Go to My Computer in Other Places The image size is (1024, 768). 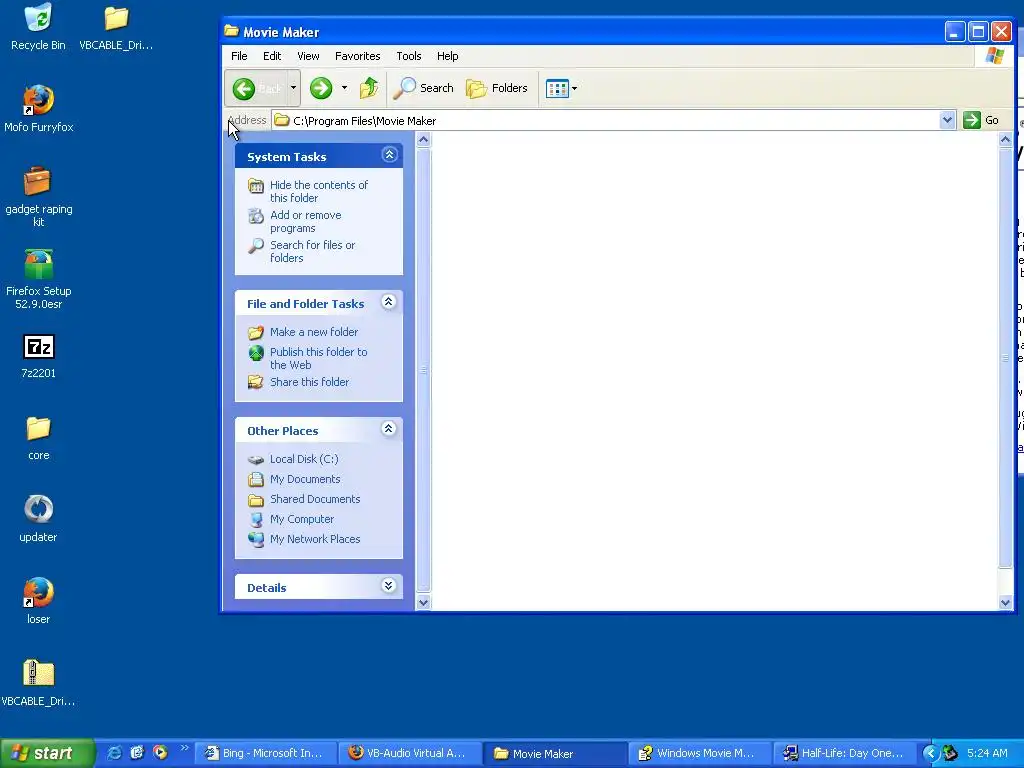(302, 519)
